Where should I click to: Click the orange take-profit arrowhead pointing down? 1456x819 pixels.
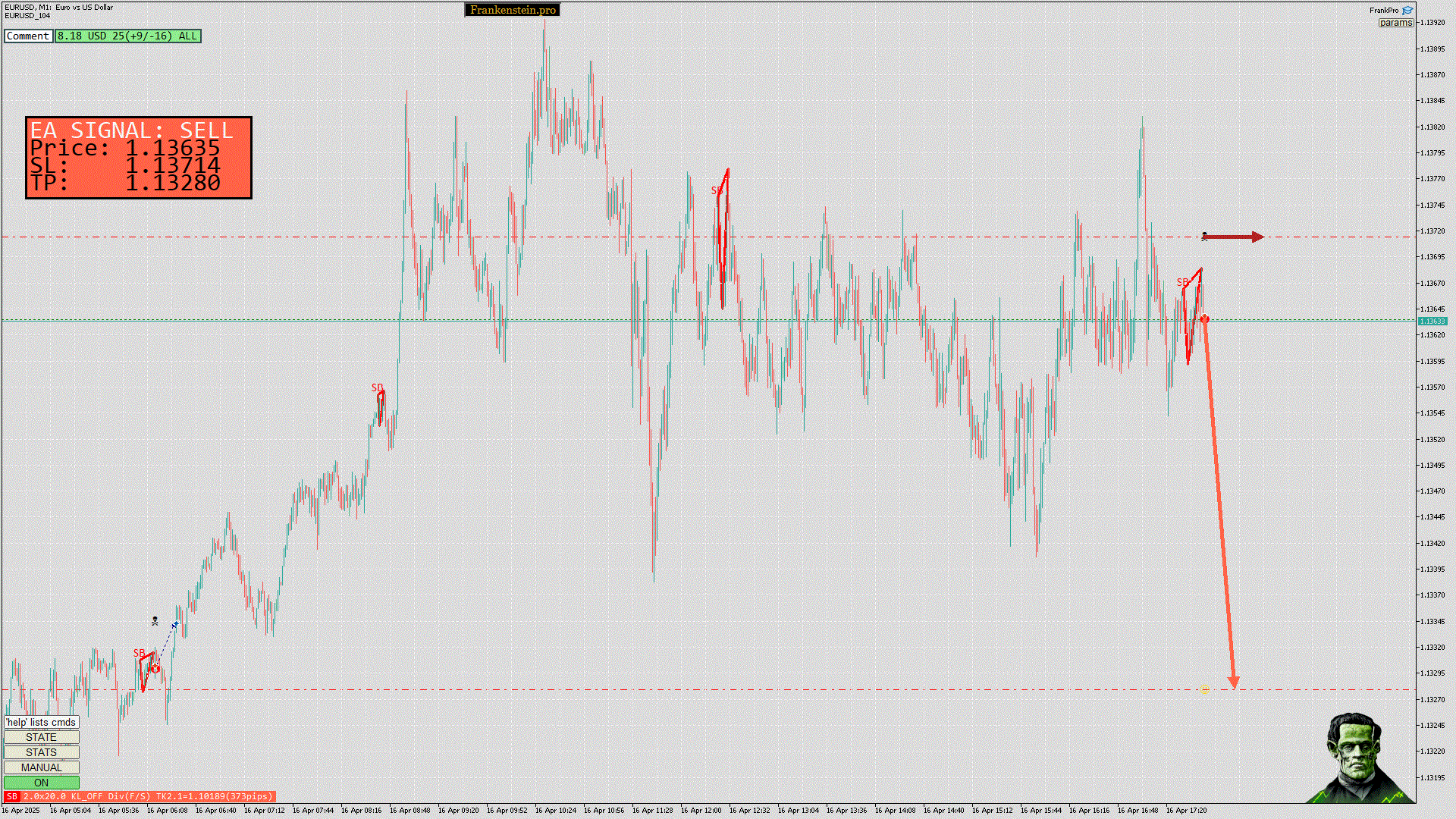pos(1233,682)
